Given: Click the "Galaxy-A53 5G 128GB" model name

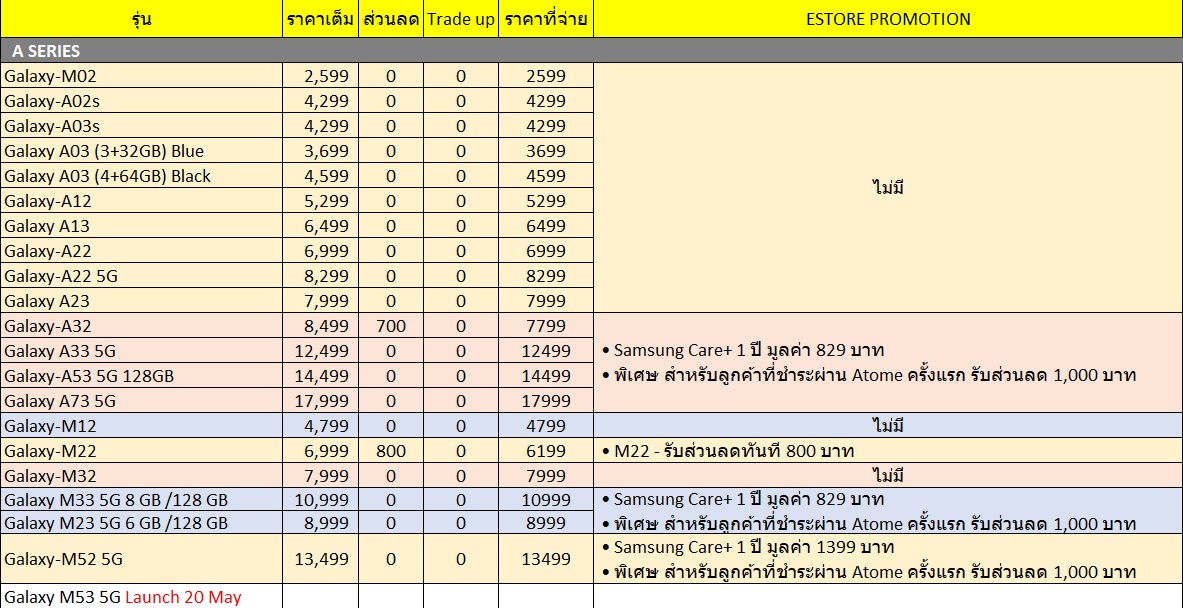Looking at the screenshot, I should (89, 376).
